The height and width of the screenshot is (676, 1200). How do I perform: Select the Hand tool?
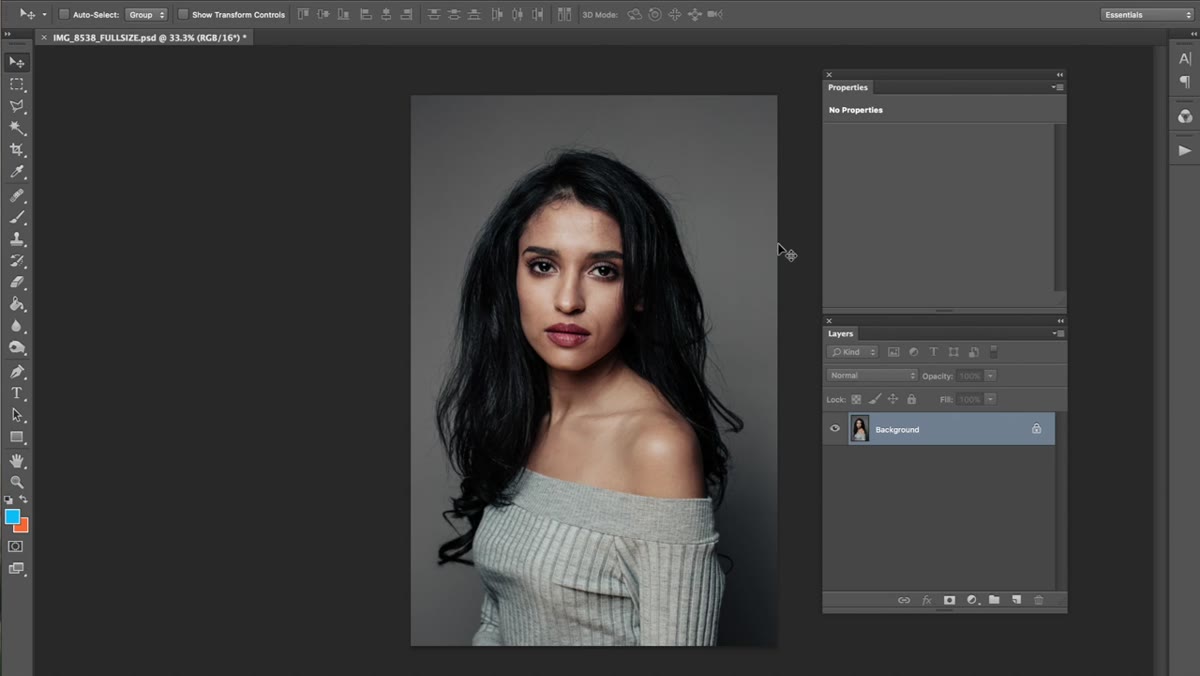click(x=17, y=461)
